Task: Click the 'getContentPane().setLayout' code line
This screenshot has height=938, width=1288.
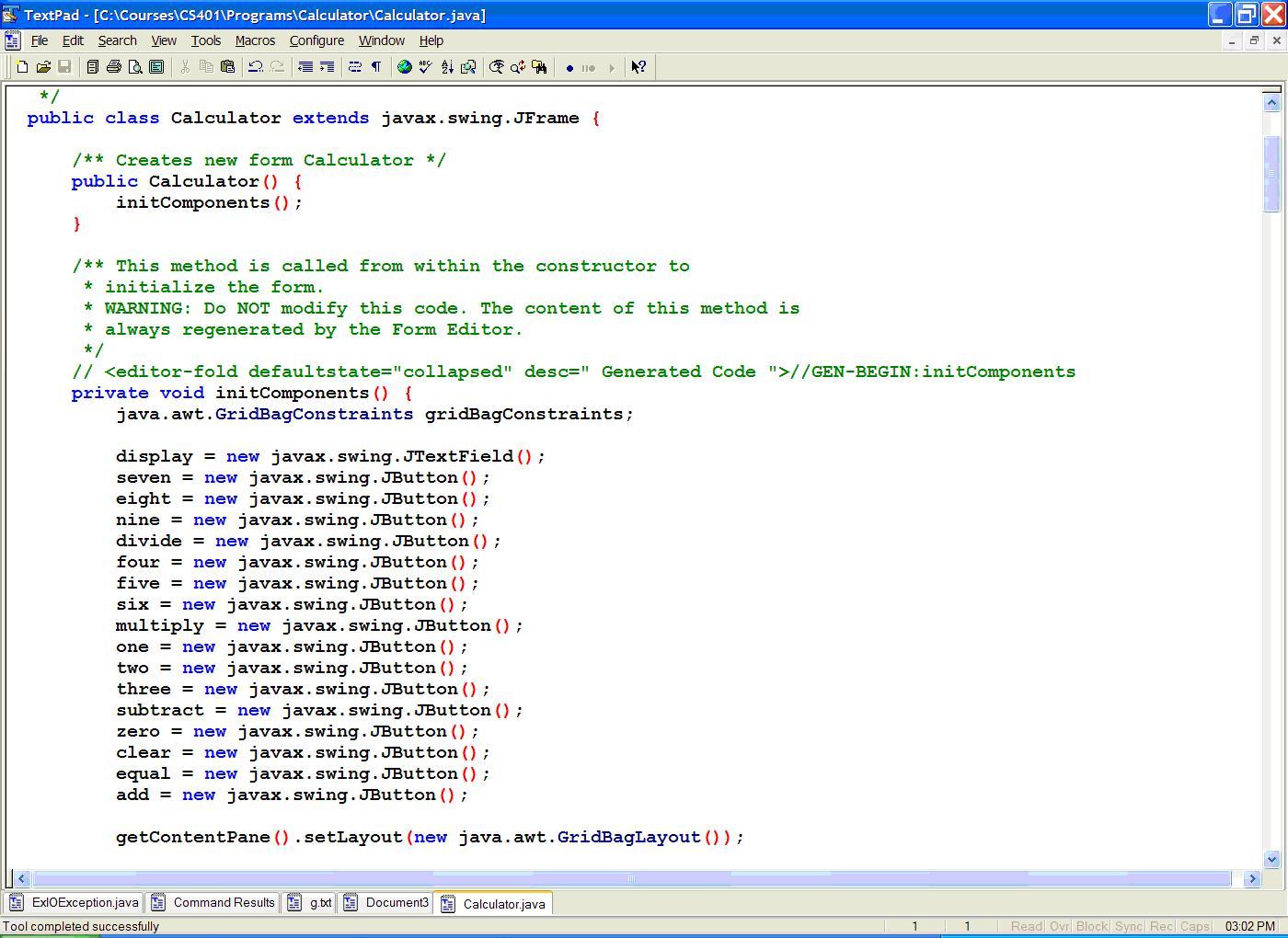Action: click(430, 837)
